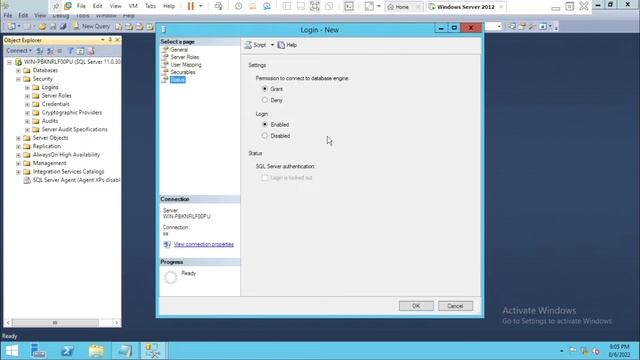This screenshot has width=640, height=360.
Task: Click the network icon in system tray
Action: point(584,351)
